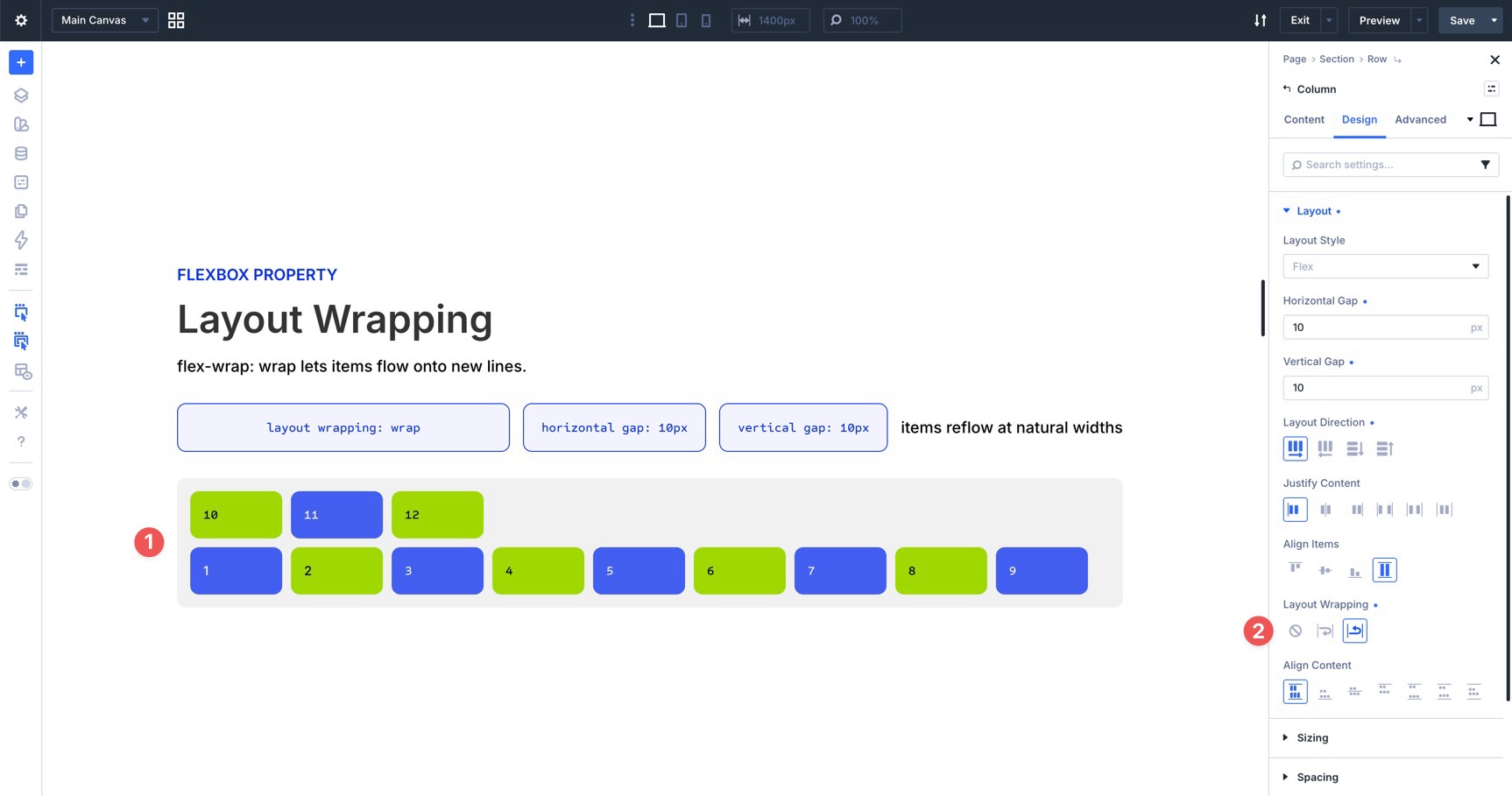Select the click-mode cursor icon with outlined box
This screenshot has width=1512, height=796.
21,312
